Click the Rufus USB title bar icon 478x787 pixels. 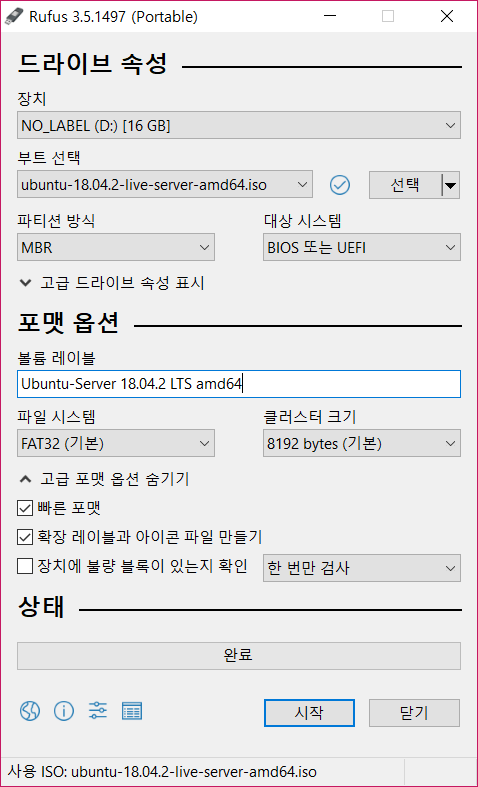tap(14, 17)
